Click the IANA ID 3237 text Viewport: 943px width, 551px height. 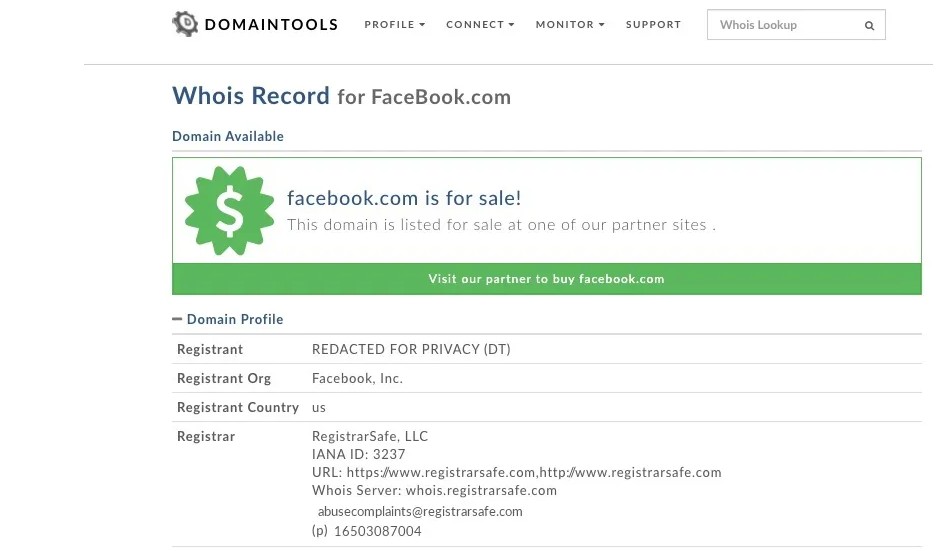point(358,454)
